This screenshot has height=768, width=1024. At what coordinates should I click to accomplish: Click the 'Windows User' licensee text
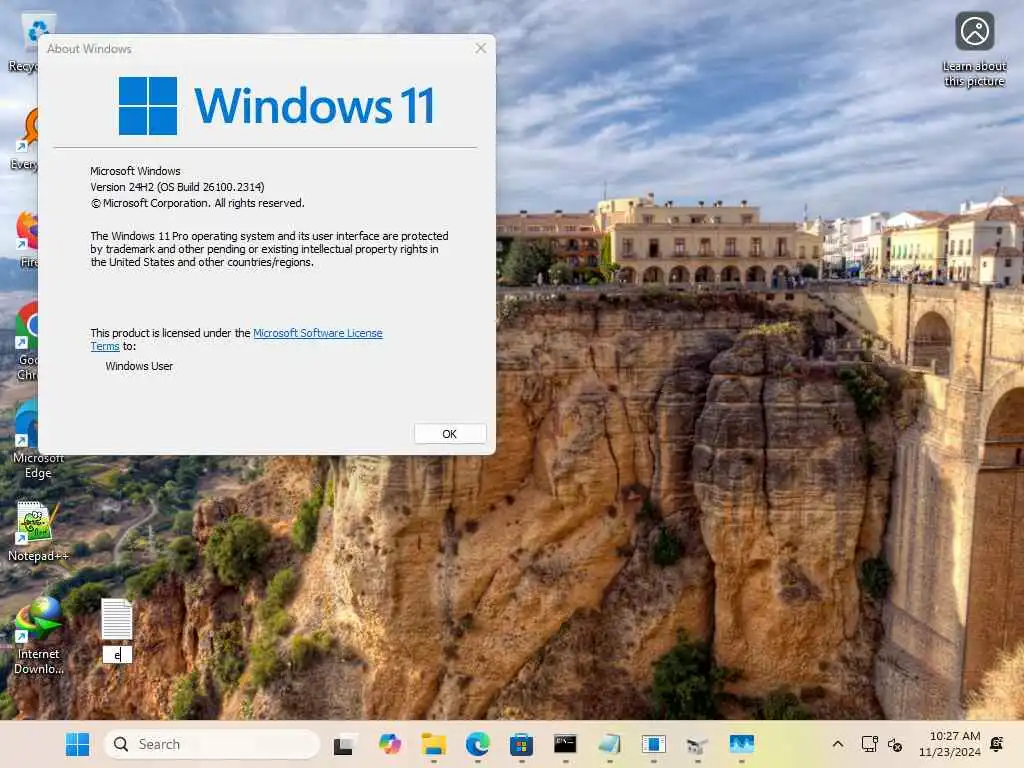139,366
